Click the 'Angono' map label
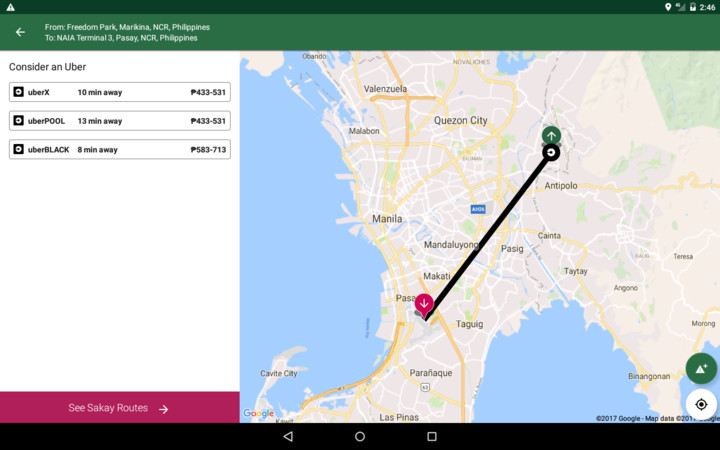Image resolution: width=720 pixels, height=450 pixels. tap(625, 288)
